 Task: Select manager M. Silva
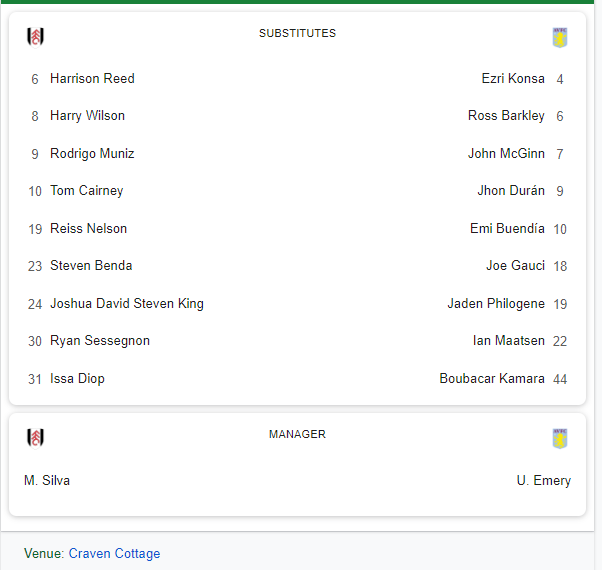(47, 481)
